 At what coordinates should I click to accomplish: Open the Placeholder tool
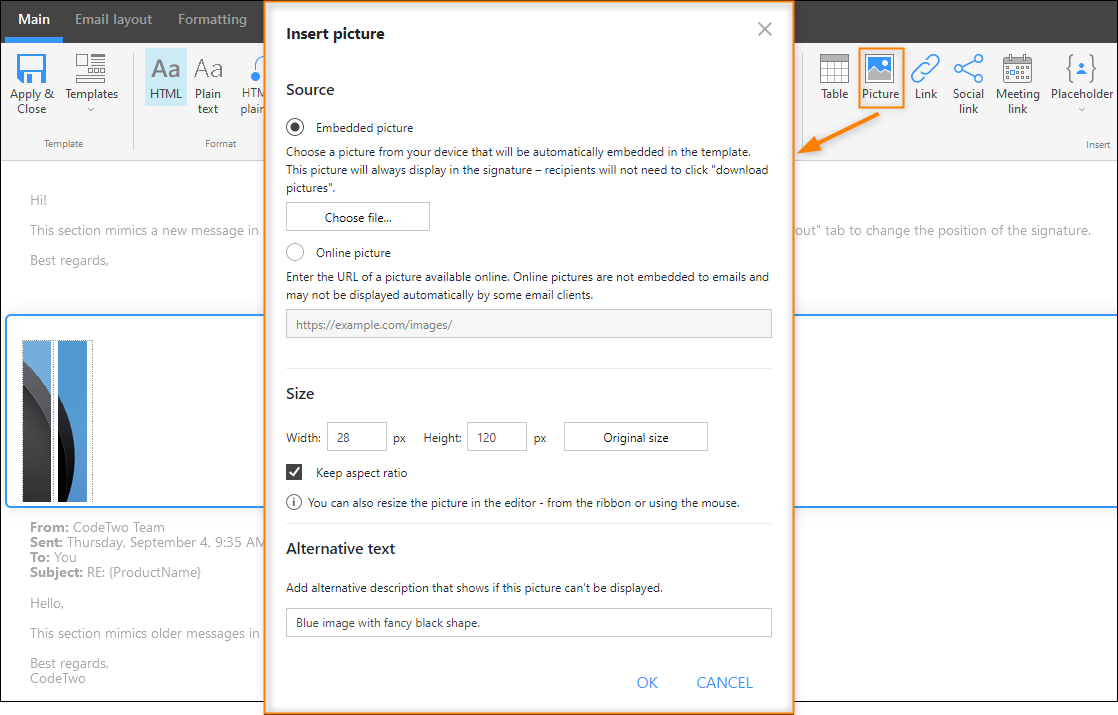pos(1081,78)
